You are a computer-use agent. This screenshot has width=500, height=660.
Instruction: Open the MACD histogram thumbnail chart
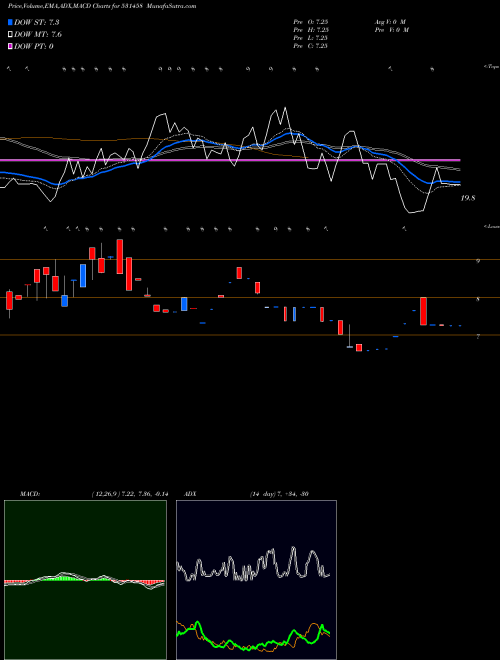point(85,580)
